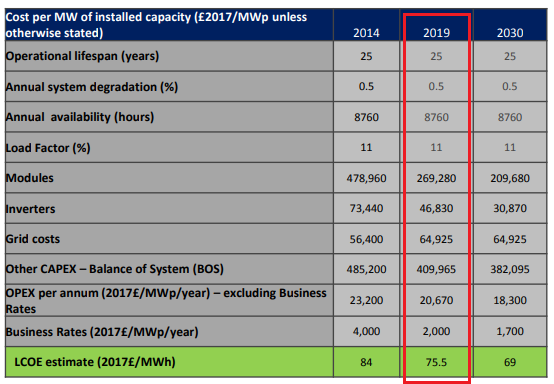
Task: Select the 2019 Grid costs value 64,925
Action: tap(436, 239)
